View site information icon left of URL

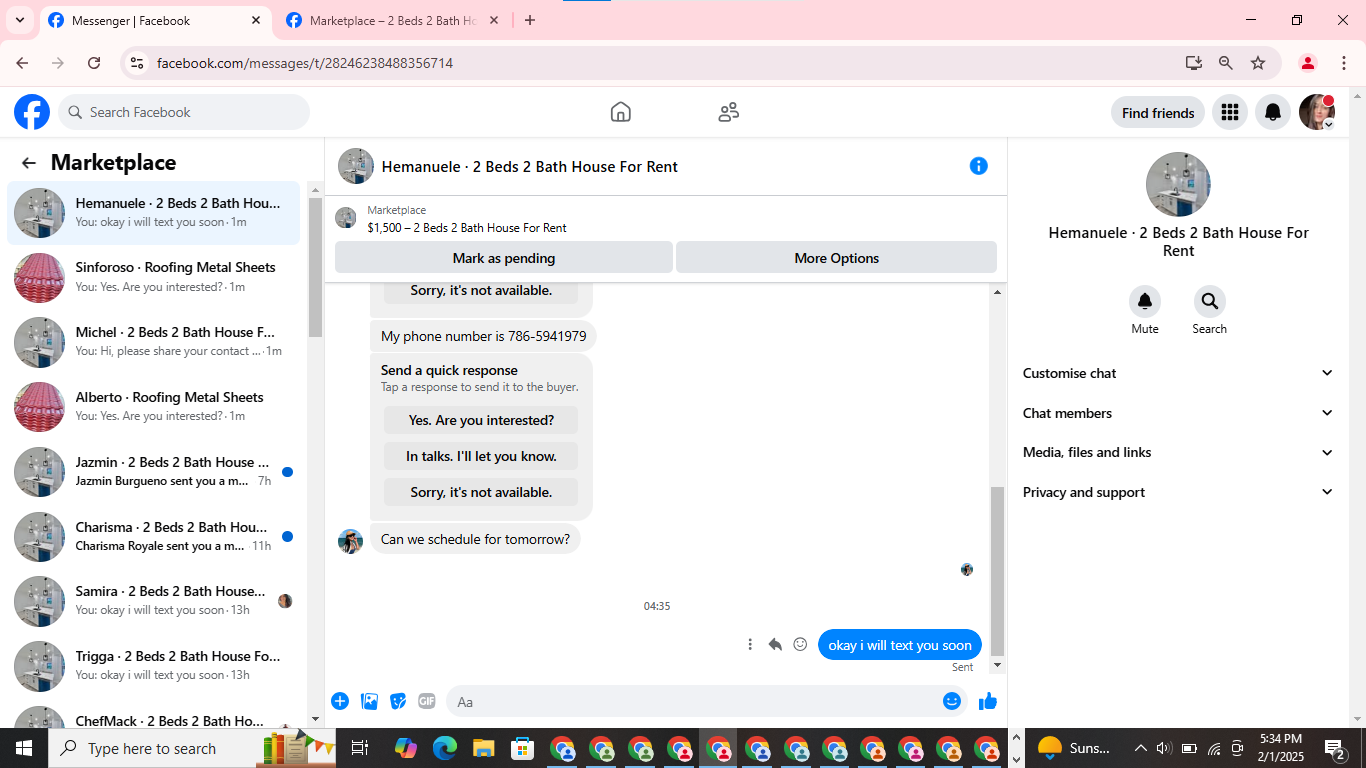[x=138, y=63]
